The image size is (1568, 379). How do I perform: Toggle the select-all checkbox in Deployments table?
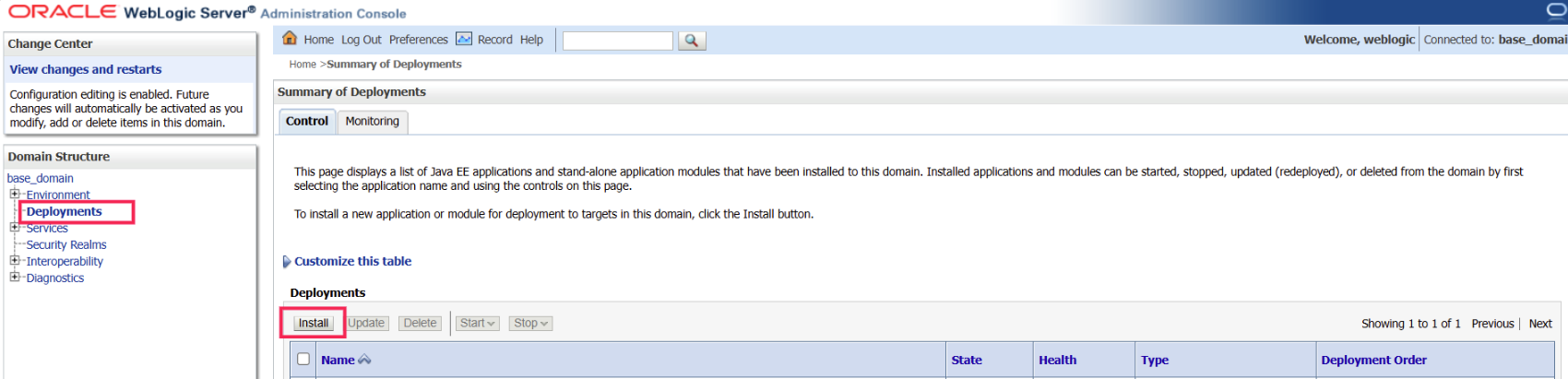click(x=303, y=359)
